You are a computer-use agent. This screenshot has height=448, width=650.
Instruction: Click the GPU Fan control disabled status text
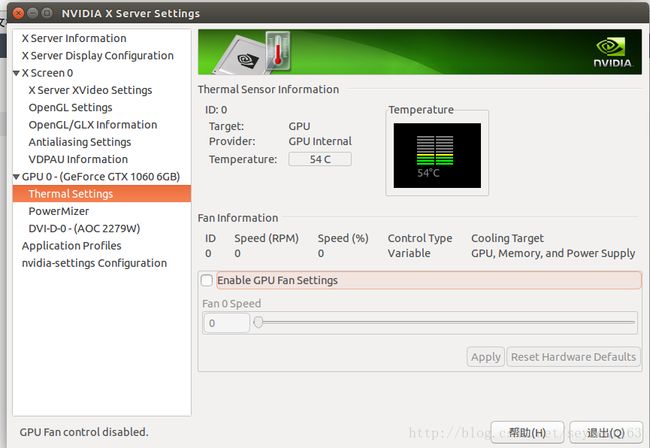coord(84,432)
